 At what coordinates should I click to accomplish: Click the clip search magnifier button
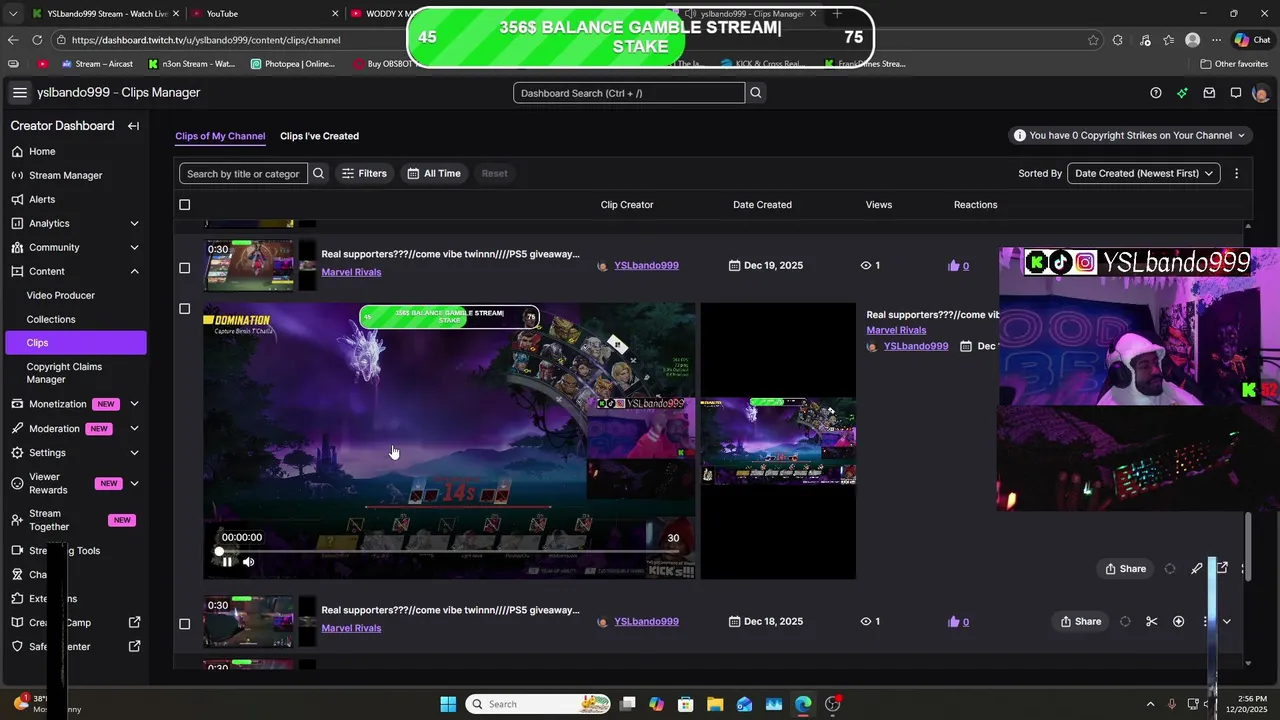pyautogui.click(x=319, y=173)
